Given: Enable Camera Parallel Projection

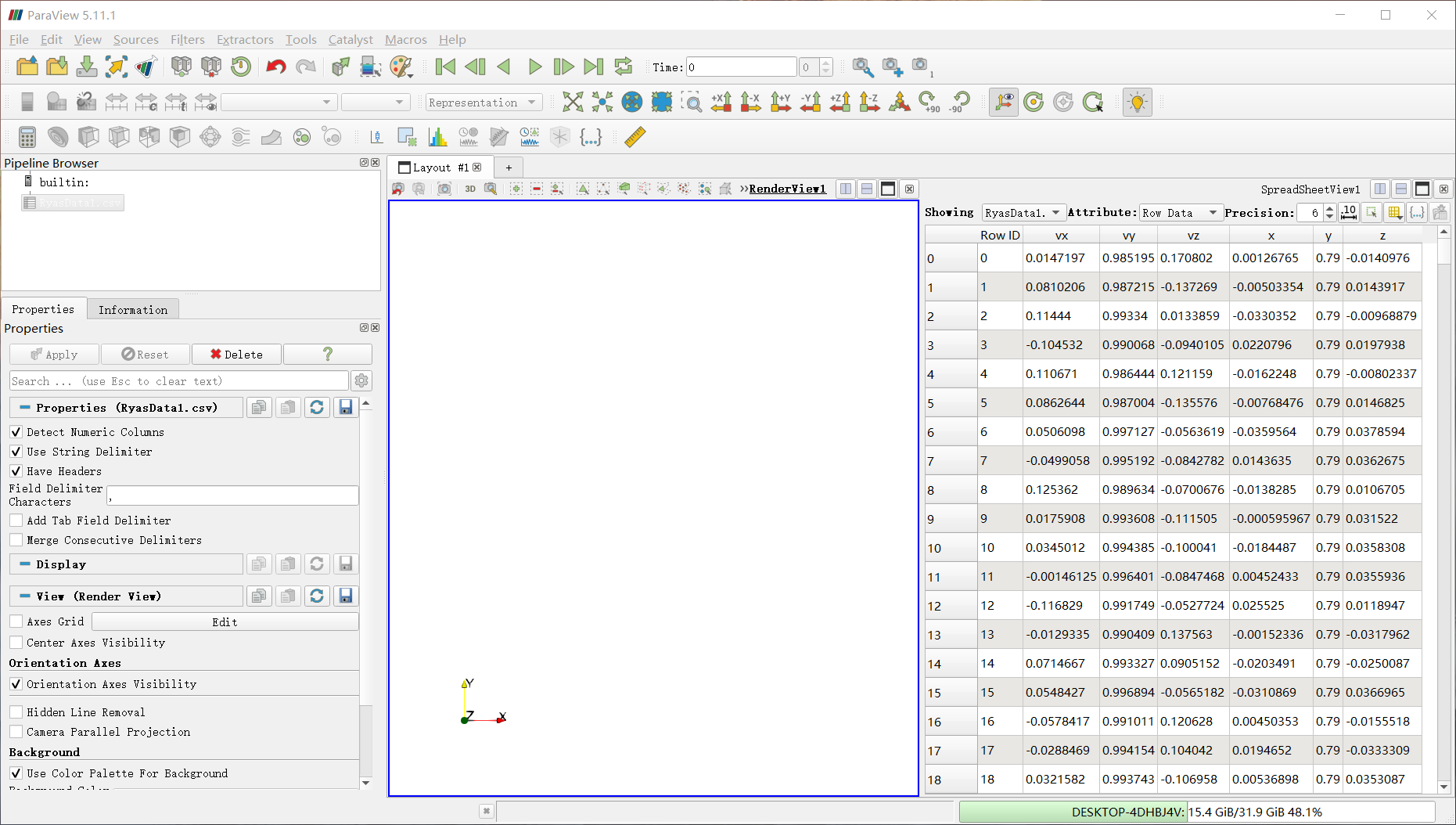Looking at the screenshot, I should (16, 732).
